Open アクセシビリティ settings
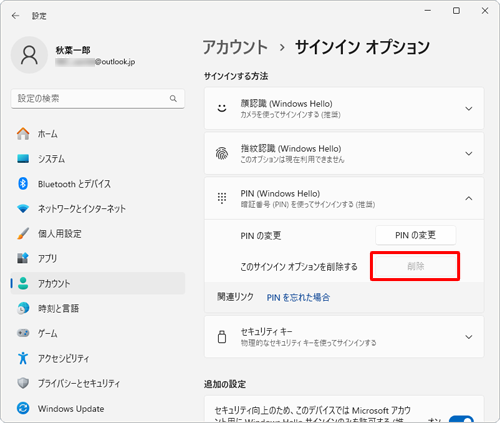 click(x=98, y=358)
